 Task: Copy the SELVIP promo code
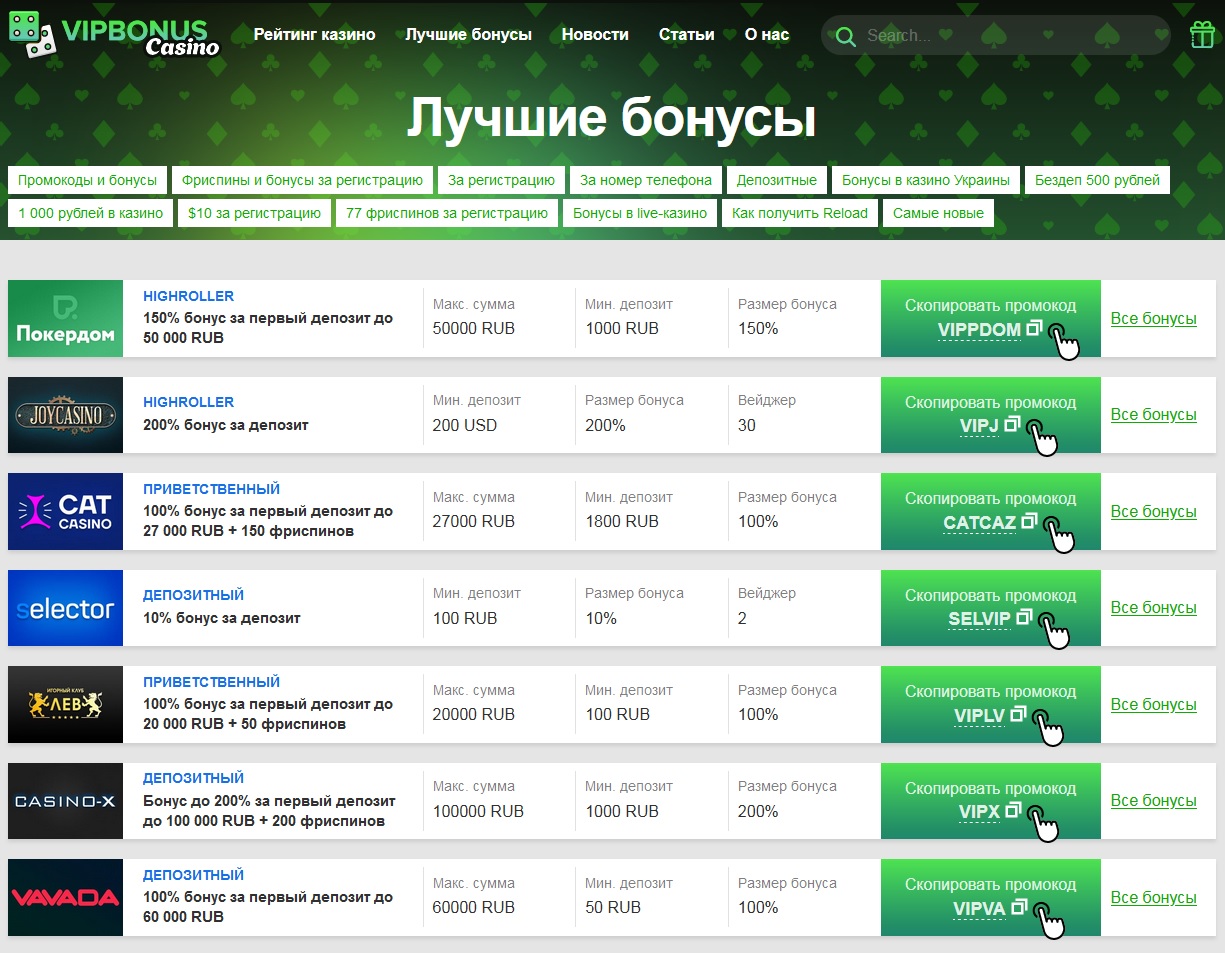tap(991, 608)
